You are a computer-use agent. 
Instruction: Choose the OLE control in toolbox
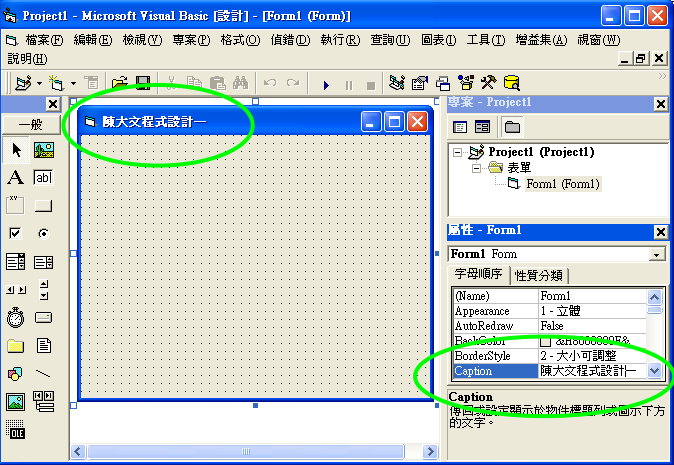(x=16, y=430)
